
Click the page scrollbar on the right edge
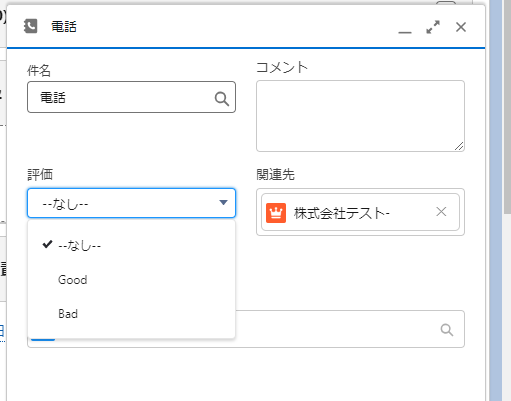507,107
